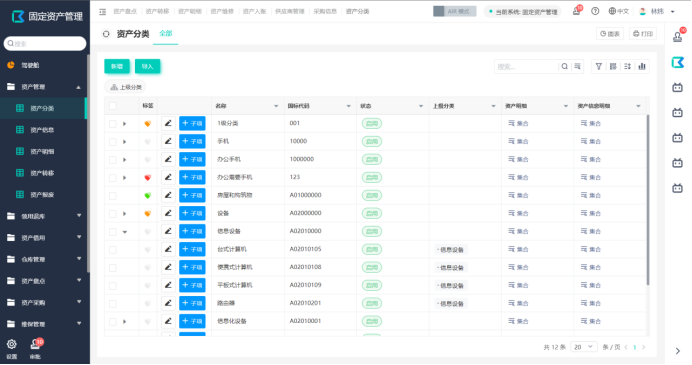Switch to 供应商管理 top navigation tab
The width and height of the screenshot is (692, 365).
click(x=290, y=11)
